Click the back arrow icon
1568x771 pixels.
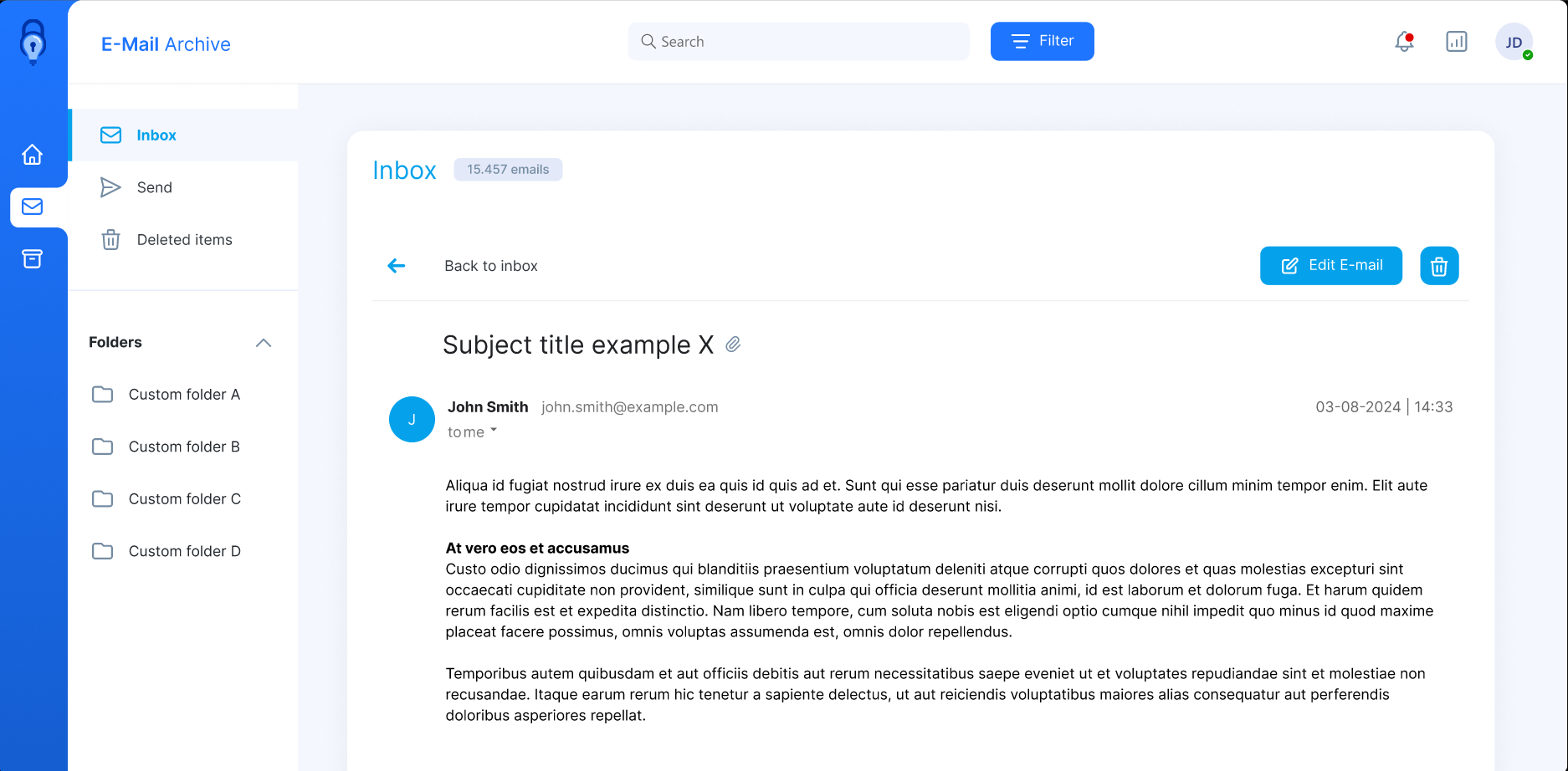[397, 266]
